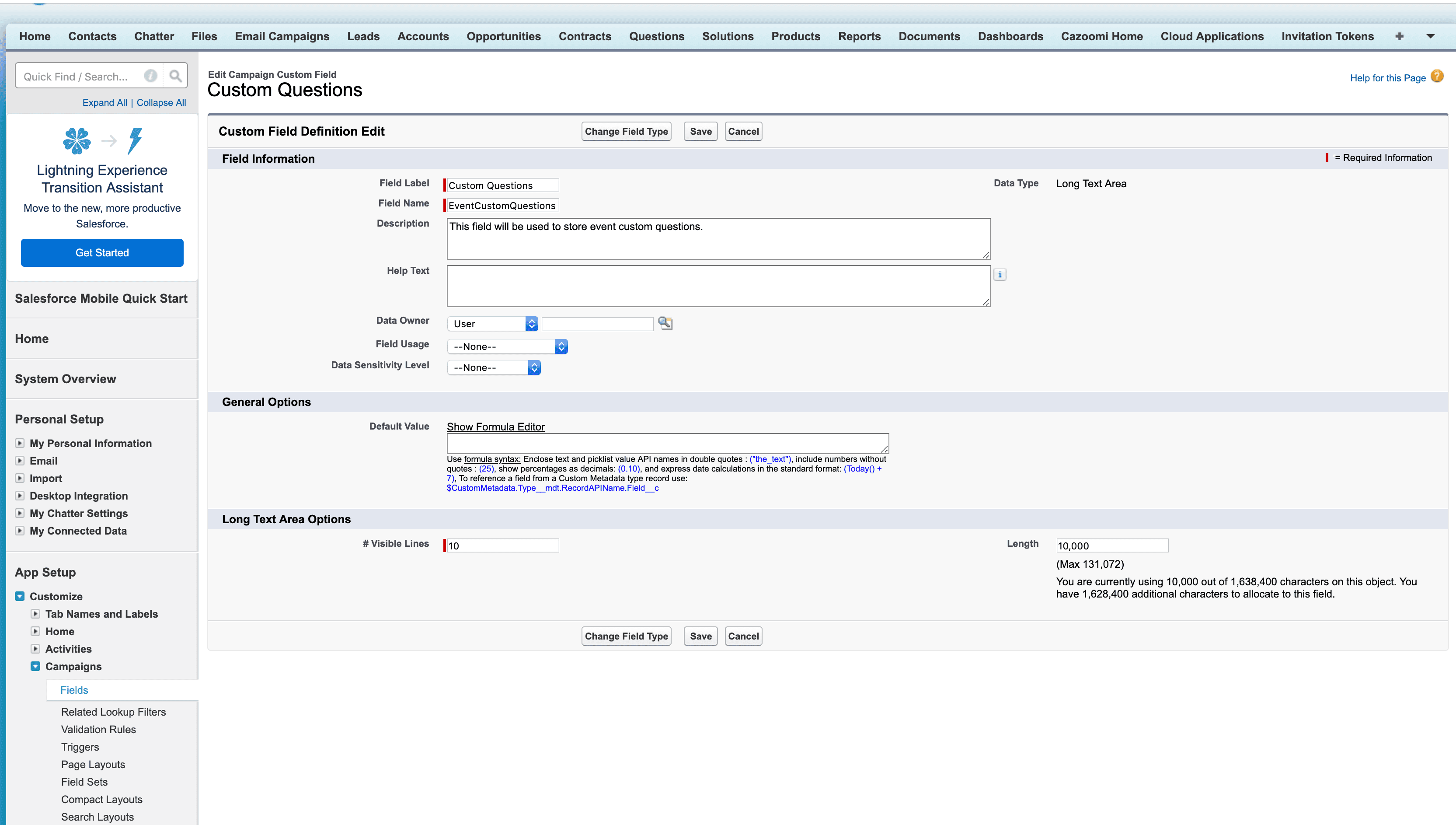Open Triggers under Campaigns
The image size is (1456, 825).
click(x=80, y=748)
